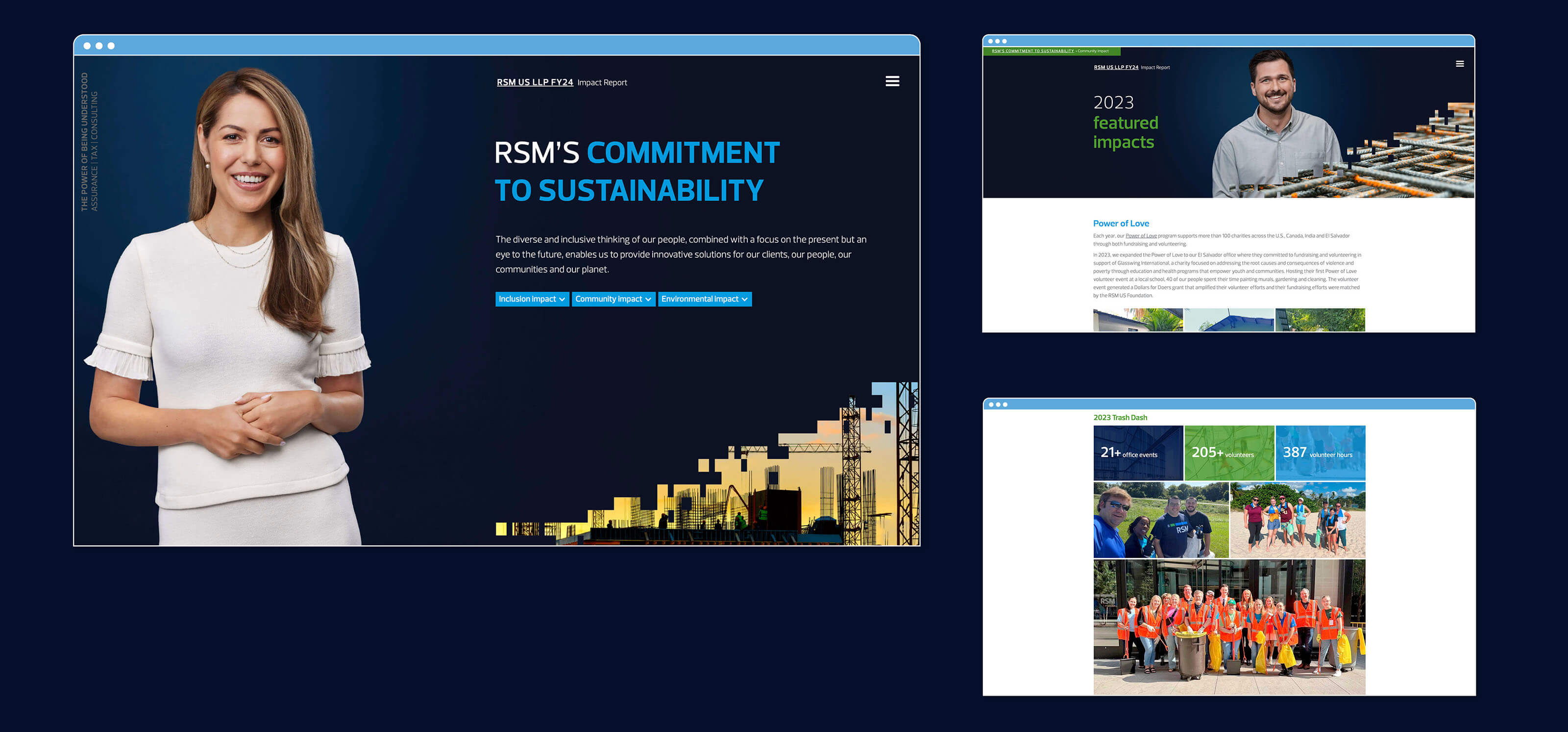
Task: Open hamburger menu in main sustainability window
Action: tap(892, 81)
